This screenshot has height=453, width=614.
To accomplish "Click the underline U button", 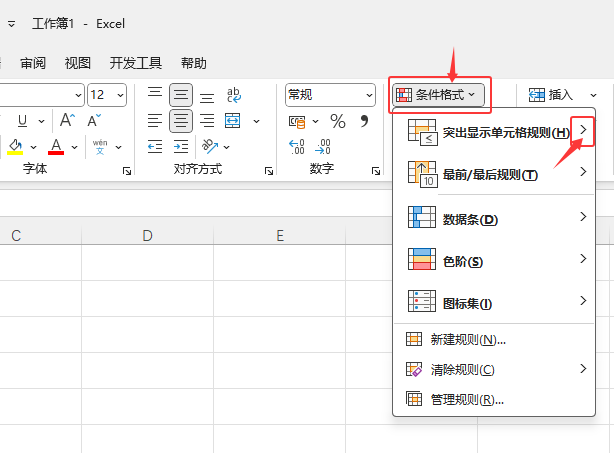I will pyautogui.click(x=22, y=121).
